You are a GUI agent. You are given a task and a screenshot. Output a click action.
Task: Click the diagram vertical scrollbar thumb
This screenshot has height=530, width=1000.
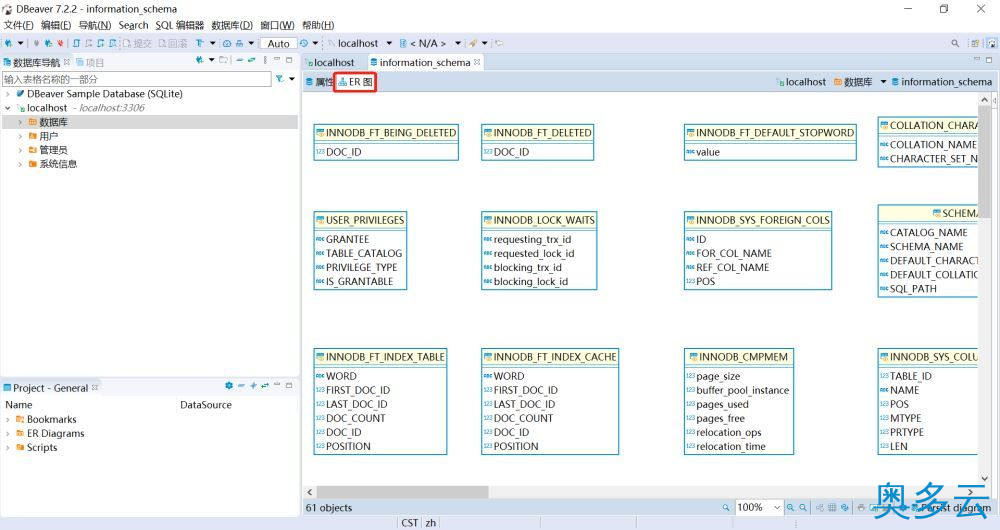[x=985, y=164]
